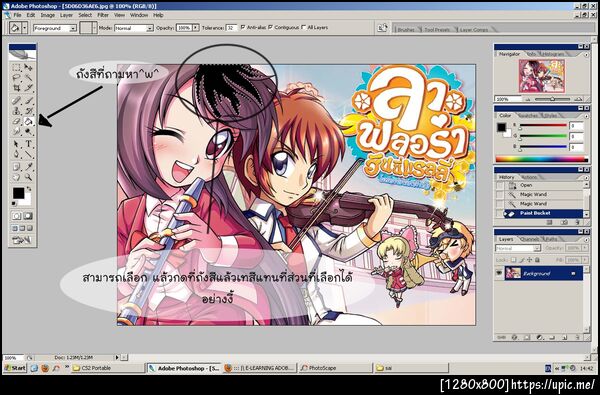
Task: Select the Magic Wand tool in toolbox
Action: 28,78
